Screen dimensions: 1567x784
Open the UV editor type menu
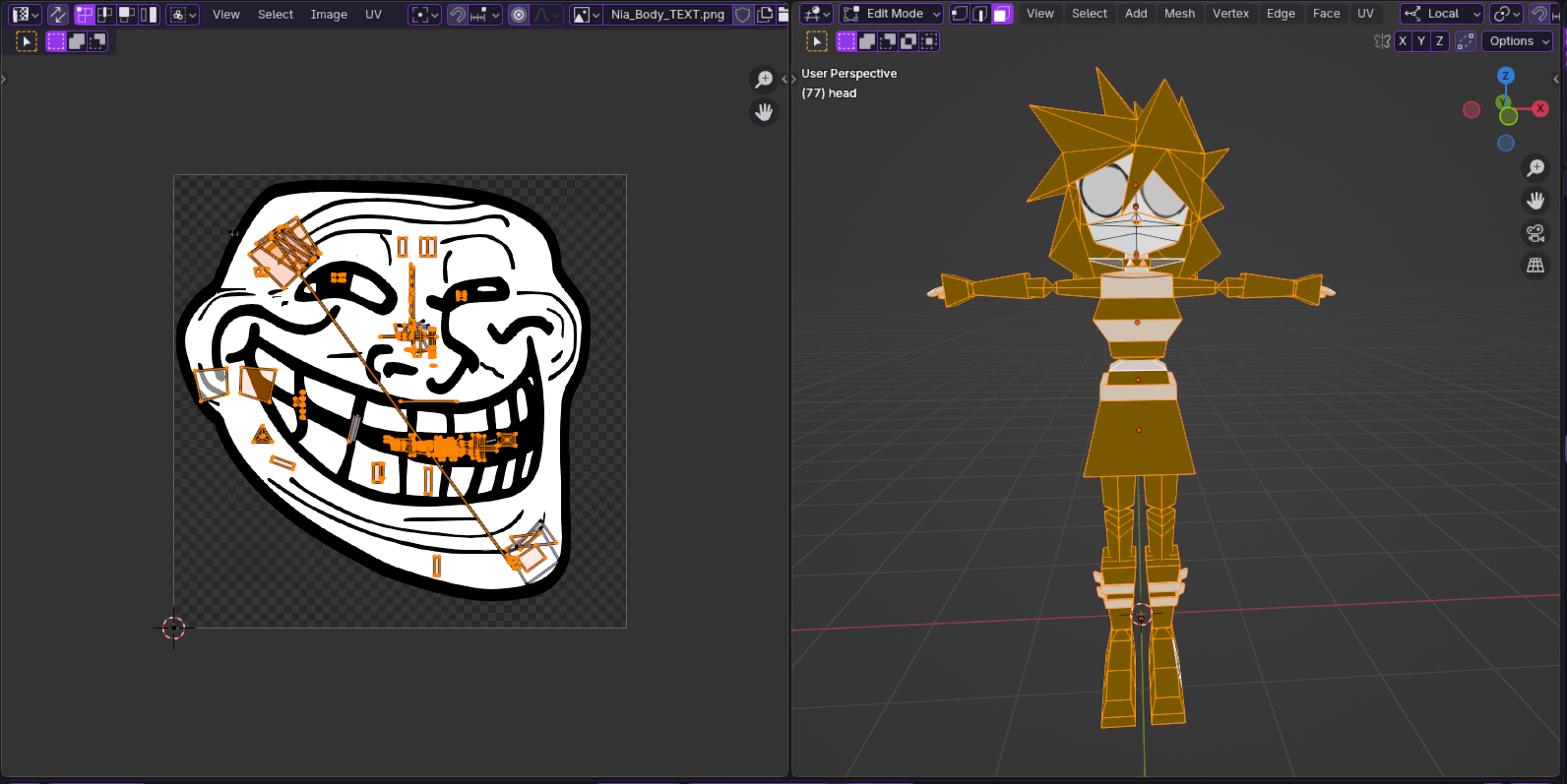[25, 14]
